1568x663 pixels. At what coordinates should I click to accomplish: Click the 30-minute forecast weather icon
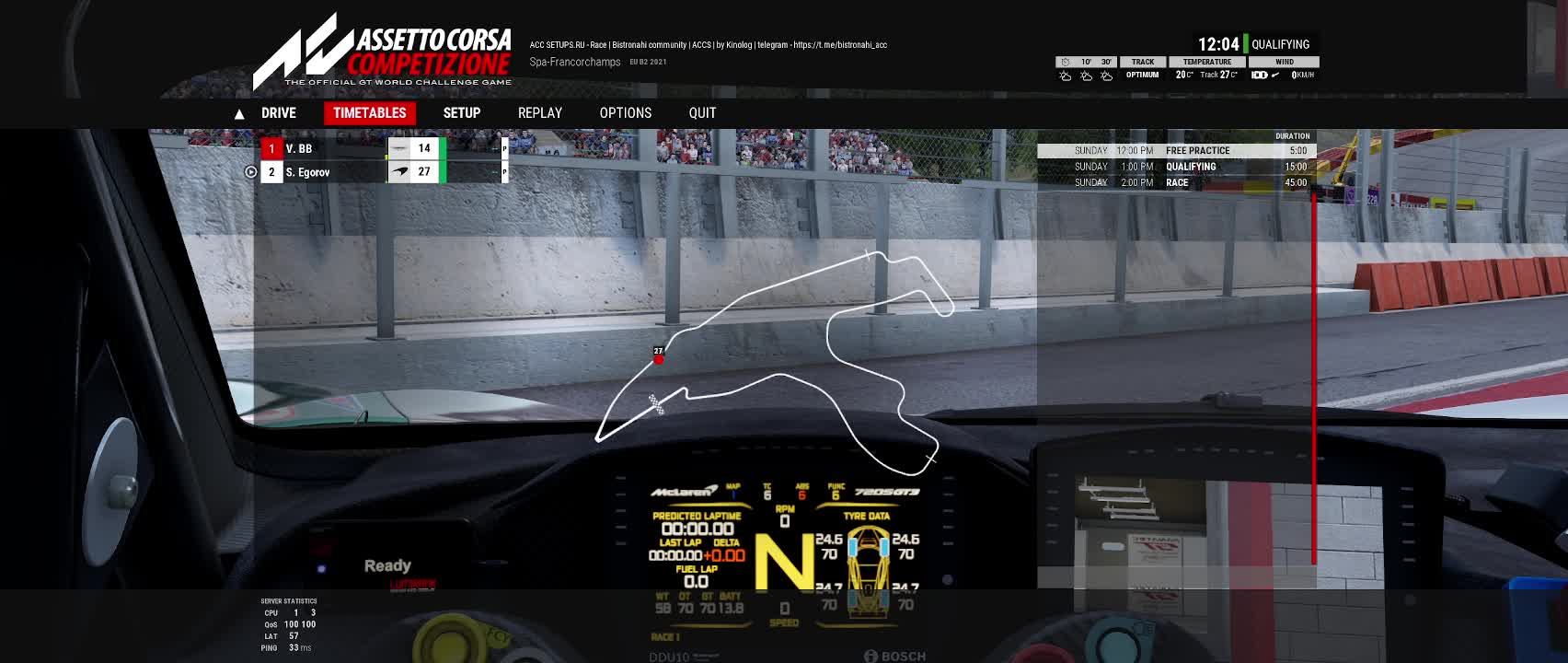point(1106,76)
